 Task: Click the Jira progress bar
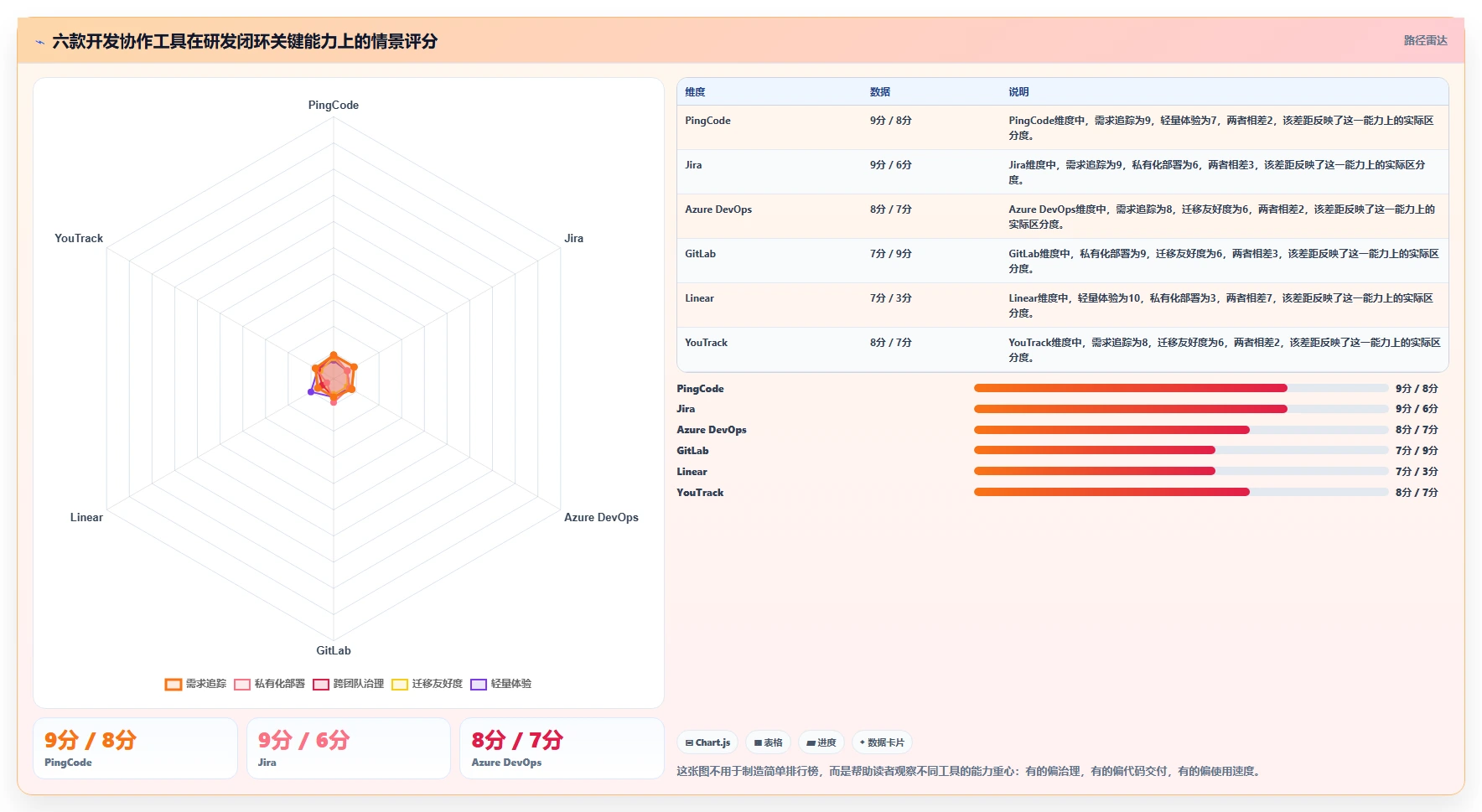coord(1180,409)
